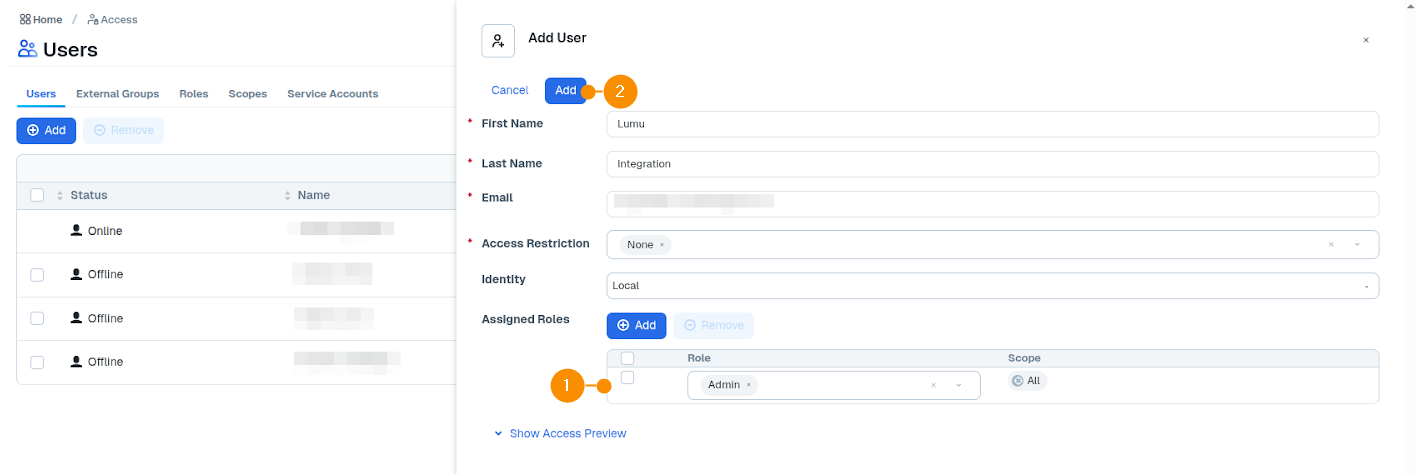1416x474 pixels.
Task: Sort the users list by Status
Action: pos(60,196)
